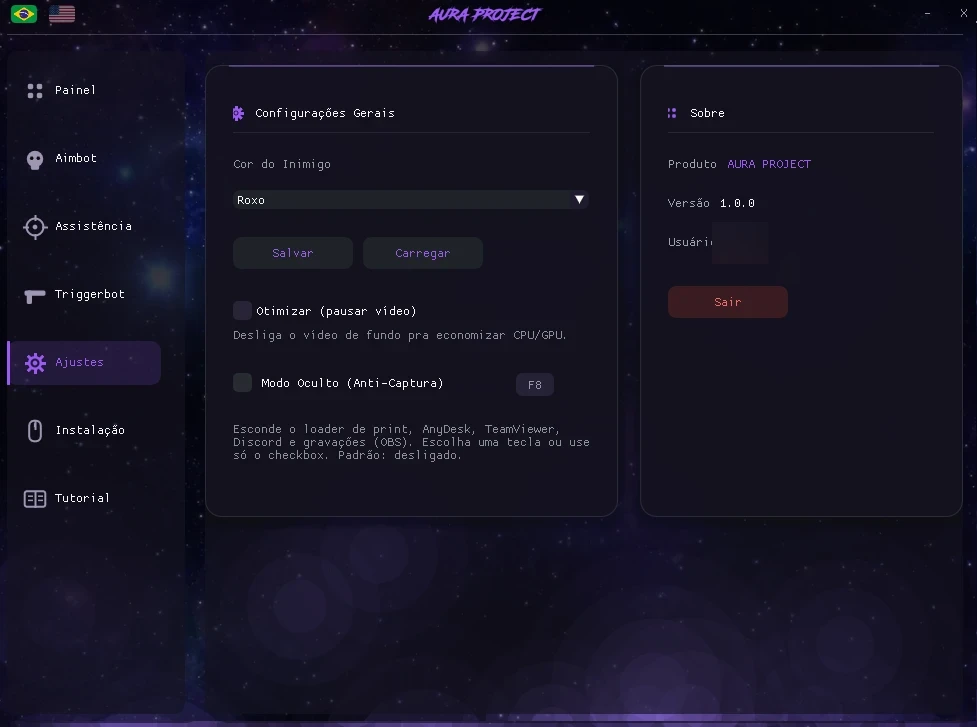
Task: Close the Aura Project window
Action: click(x=963, y=12)
